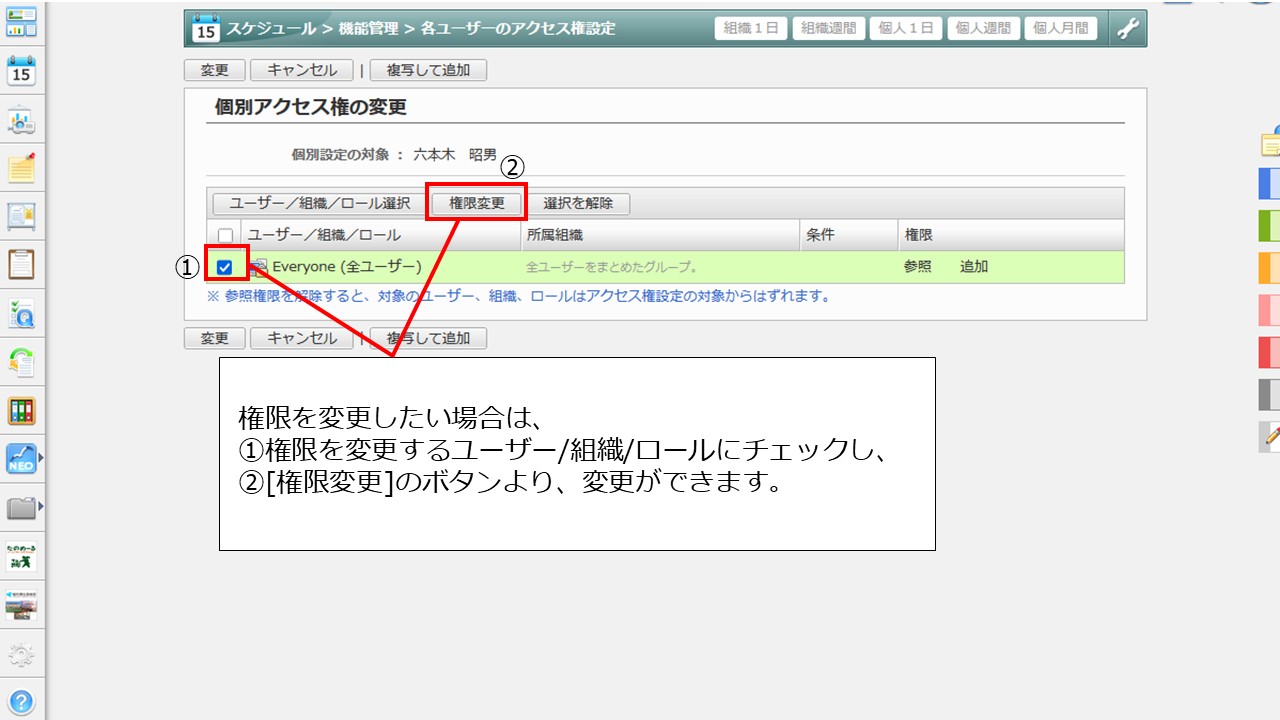The width and height of the screenshot is (1280, 720).
Task: Open ユーザー／組織／ロール選択 button
Action: click(x=320, y=203)
